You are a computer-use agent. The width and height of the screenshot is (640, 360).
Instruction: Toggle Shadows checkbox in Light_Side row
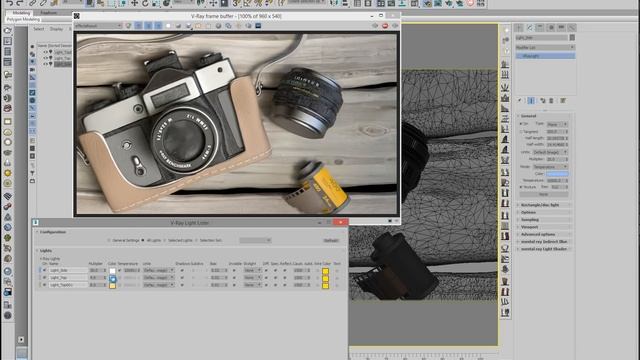pos(182,270)
